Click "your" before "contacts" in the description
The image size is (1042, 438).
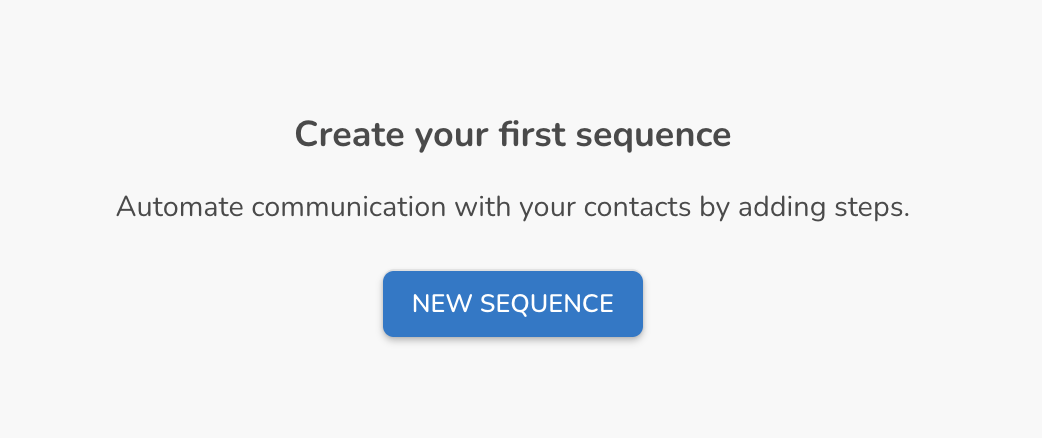tap(547, 211)
